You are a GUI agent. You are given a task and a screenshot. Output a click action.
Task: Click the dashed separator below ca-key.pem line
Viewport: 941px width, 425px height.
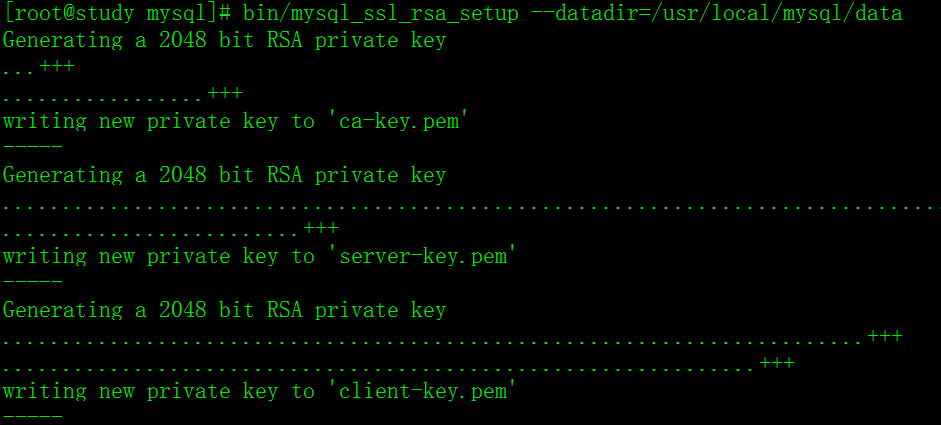point(32,148)
